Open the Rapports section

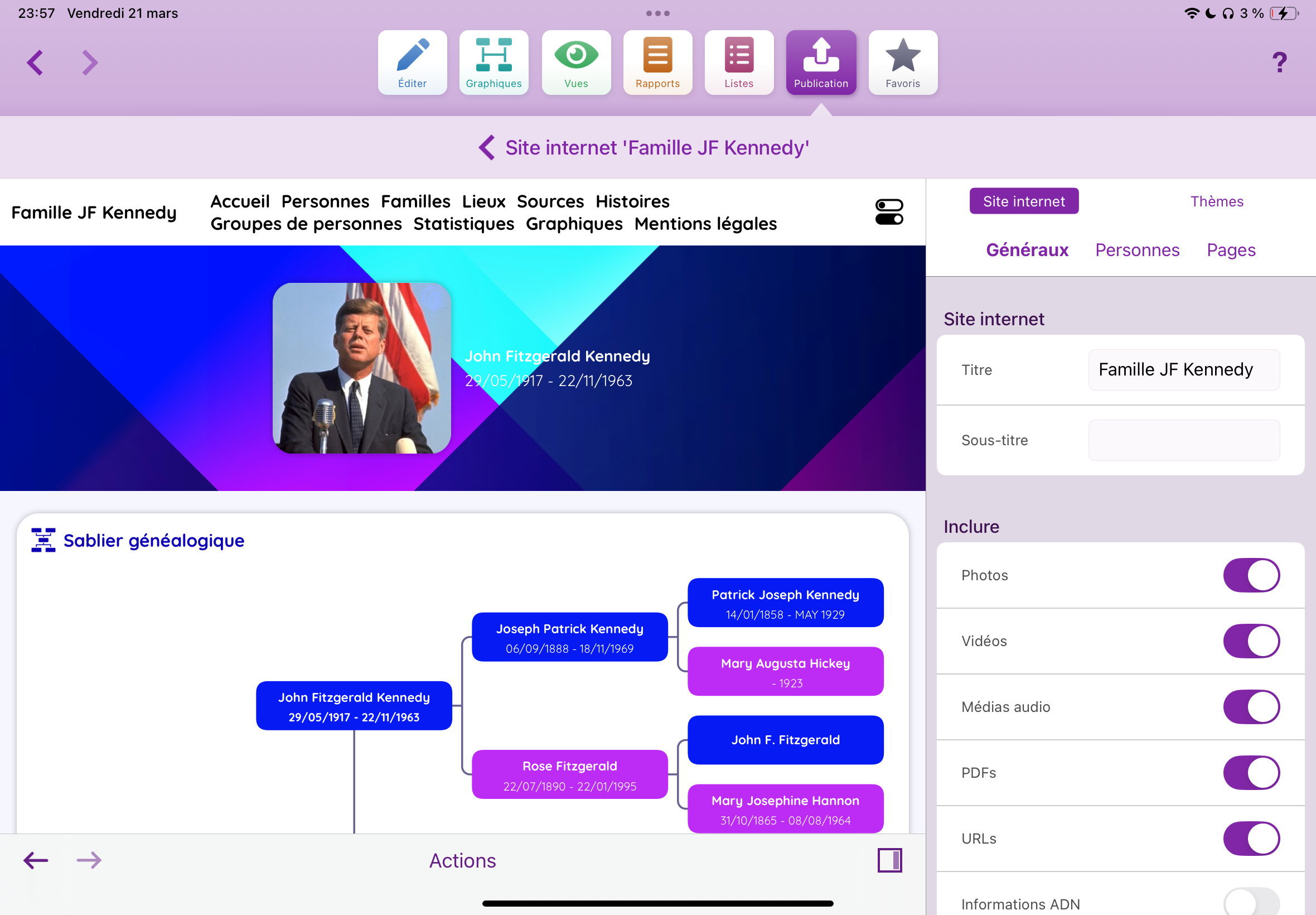(657, 62)
